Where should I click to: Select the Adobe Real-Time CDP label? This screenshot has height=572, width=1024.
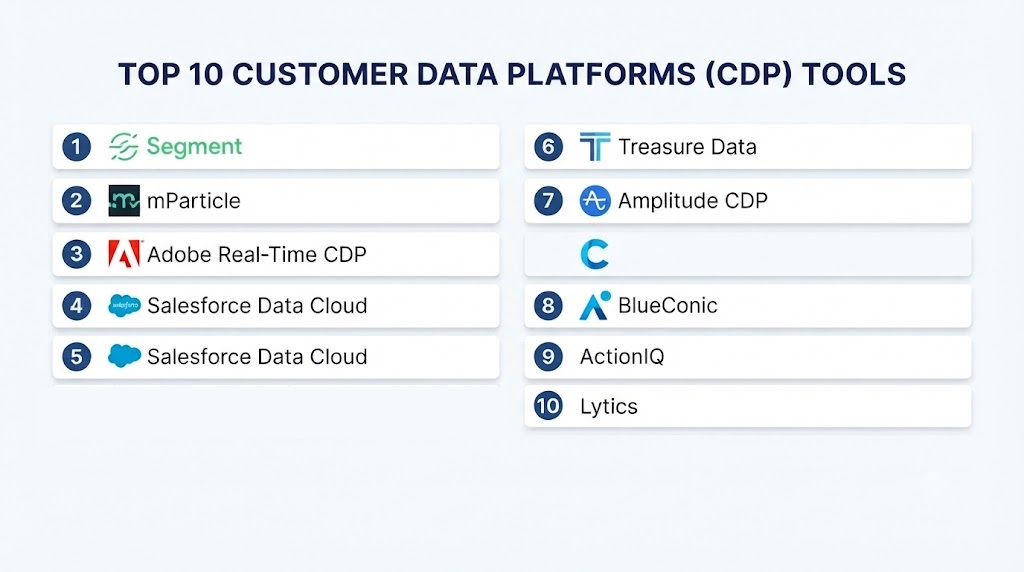click(x=257, y=254)
